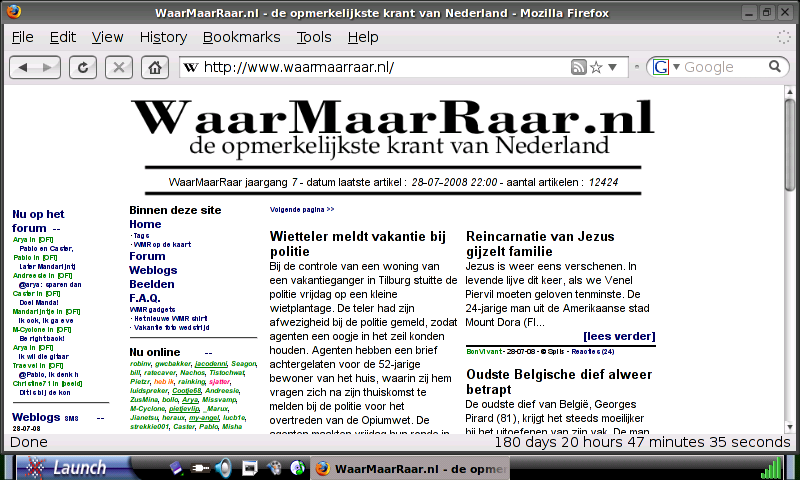This screenshot has height=480, width=800.
Task: Click 'Volgende pagina >>' link
Action: 302,210
